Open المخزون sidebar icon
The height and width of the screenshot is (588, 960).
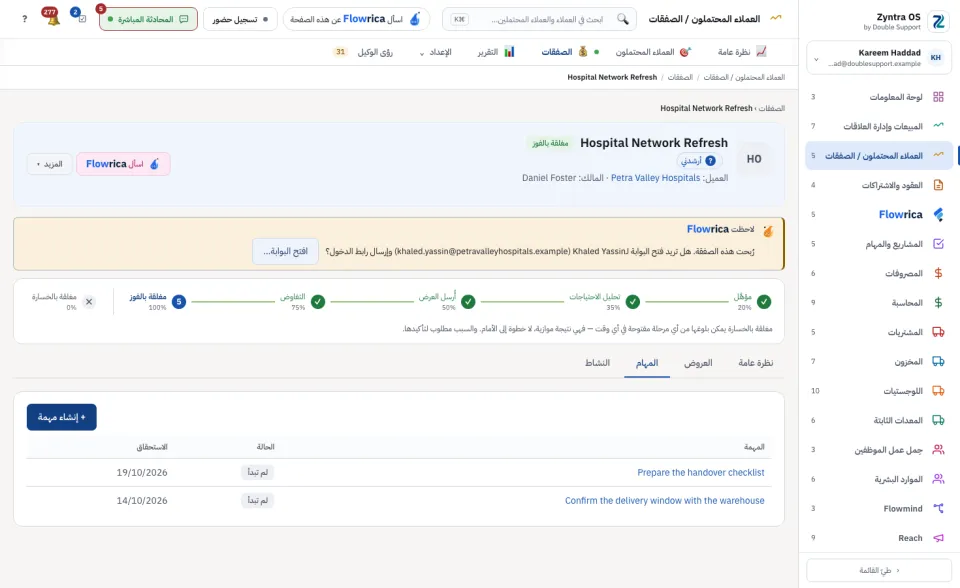point(938,361)
